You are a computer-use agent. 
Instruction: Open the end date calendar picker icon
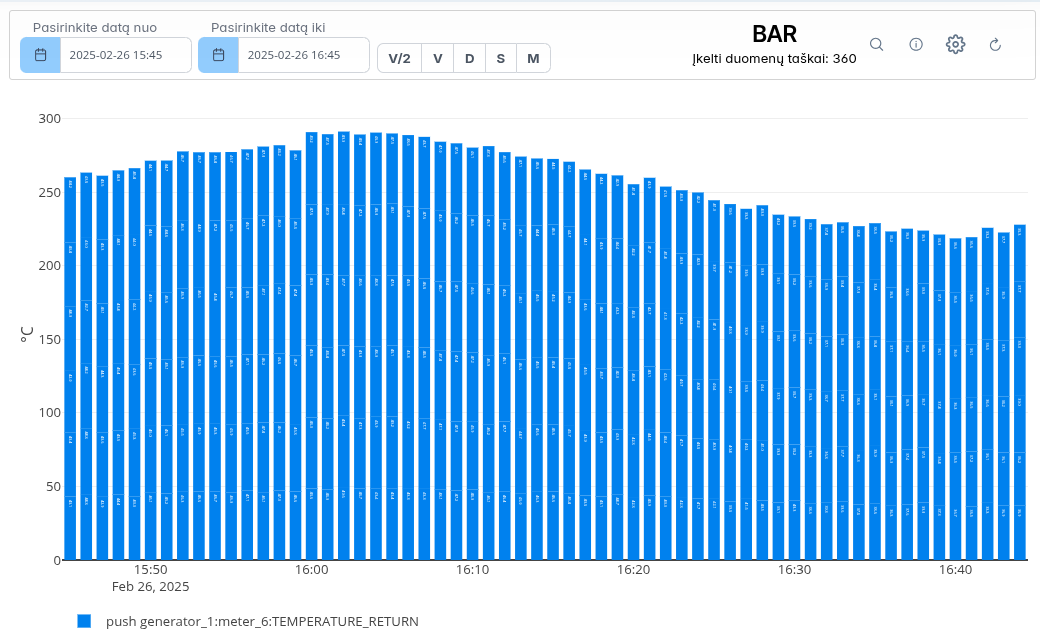point(218,55)
